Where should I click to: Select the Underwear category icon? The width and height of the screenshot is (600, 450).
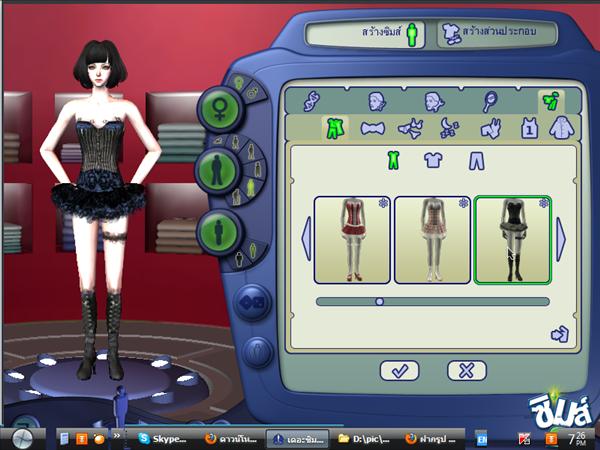411,129
